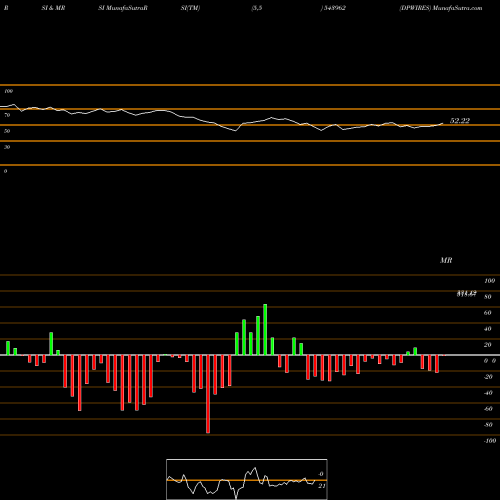The width and height of the screenshot is (500, 500).
Task: Click the -60 label on MR axis
Action: point(488,409)
